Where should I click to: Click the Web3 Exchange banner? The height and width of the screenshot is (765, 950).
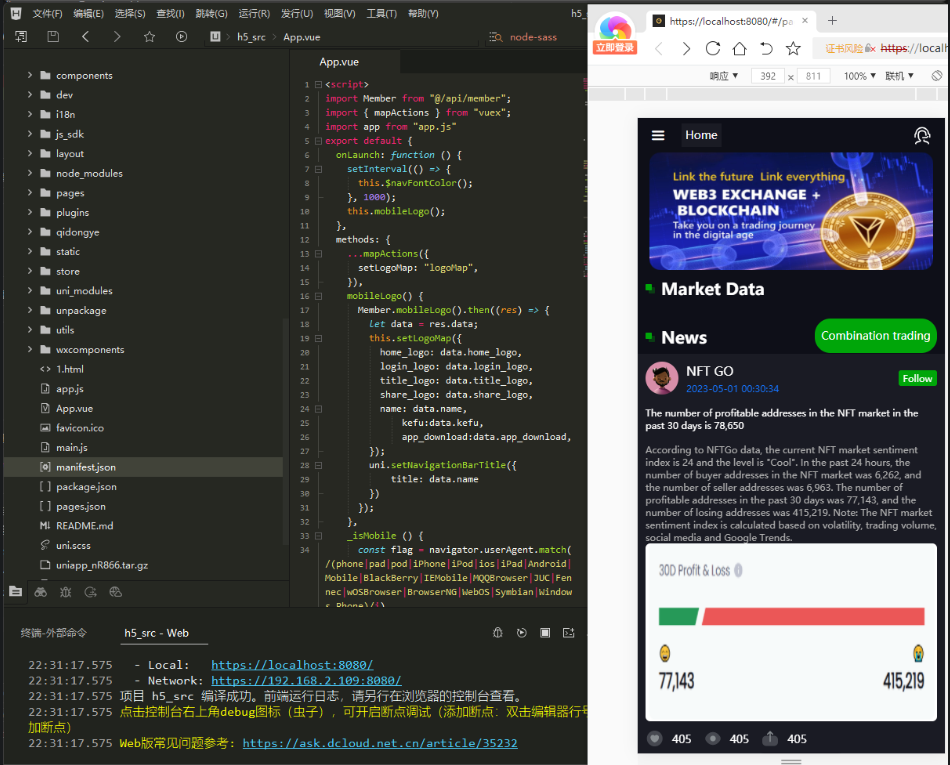791,211
